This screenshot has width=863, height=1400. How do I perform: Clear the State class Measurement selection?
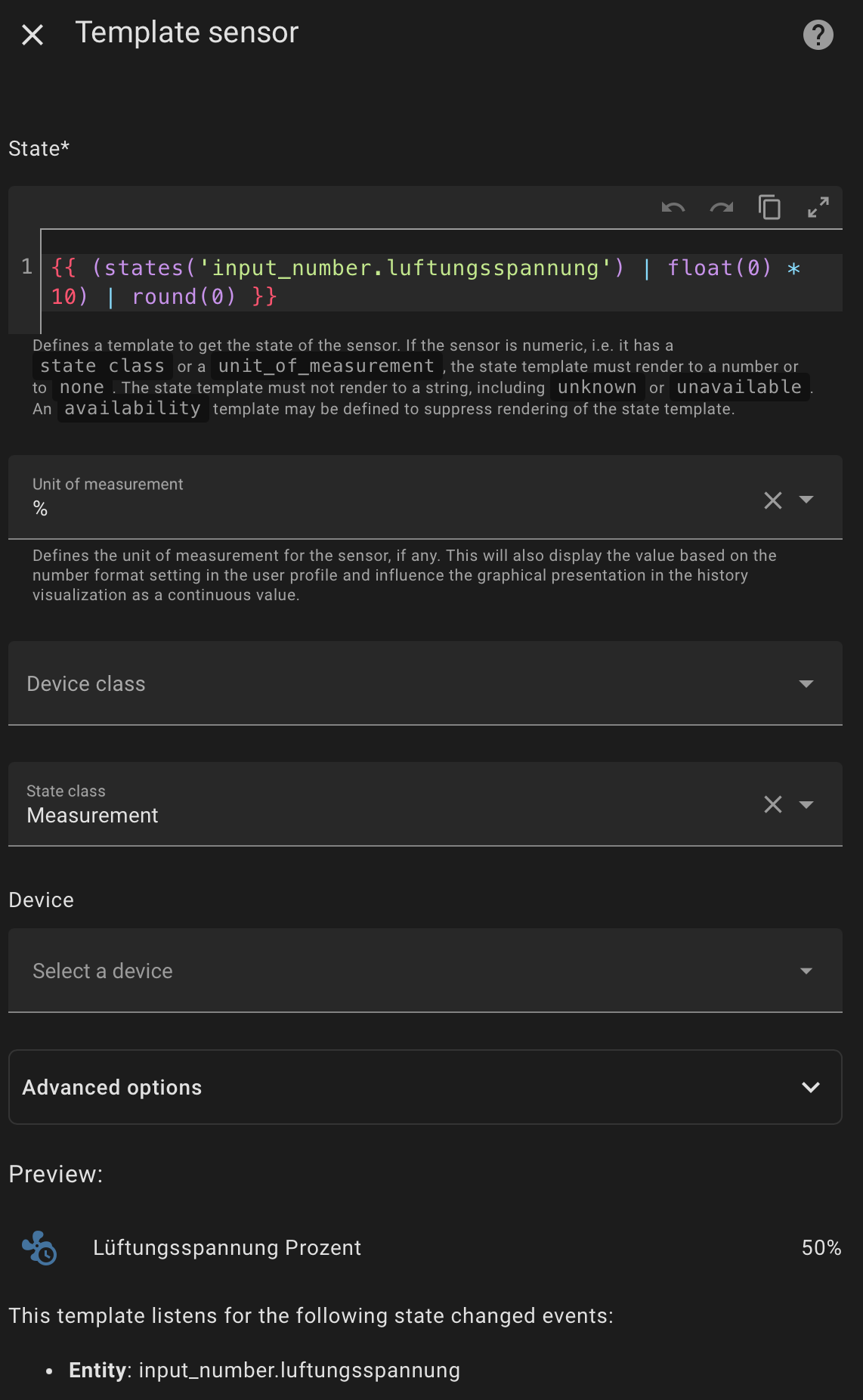[x=772, y=804]
